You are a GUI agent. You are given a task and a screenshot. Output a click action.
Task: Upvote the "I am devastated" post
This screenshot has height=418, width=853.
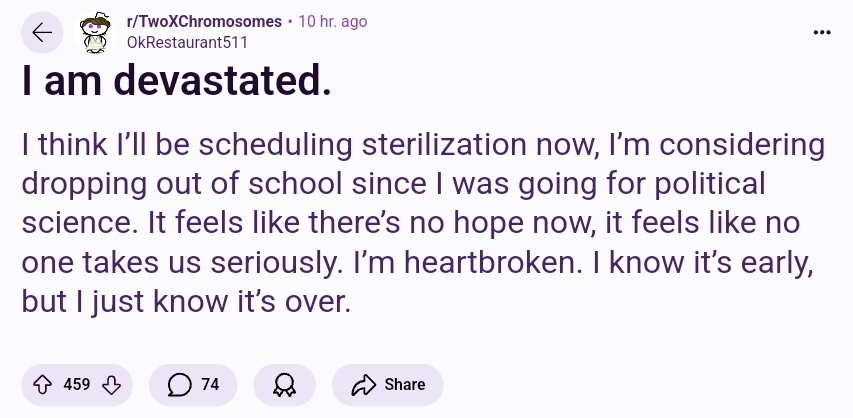[x=42, y=384]
